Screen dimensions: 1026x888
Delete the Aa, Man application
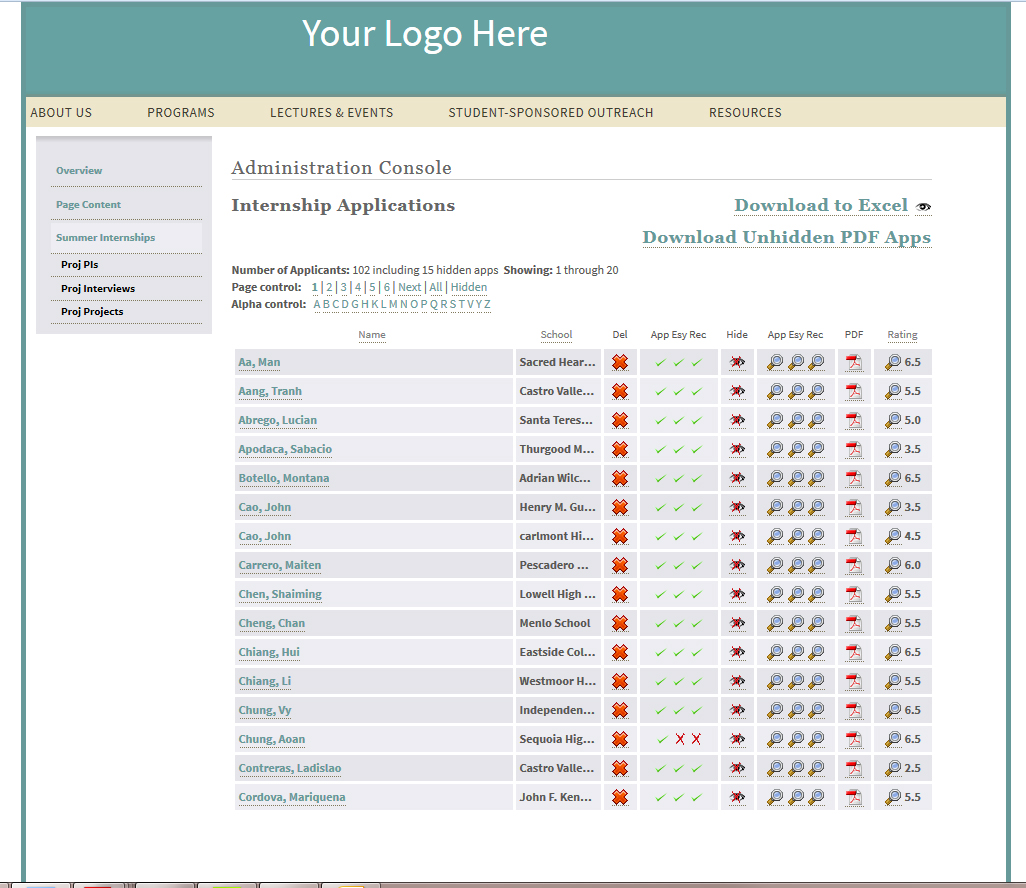[x=620, y=363]
